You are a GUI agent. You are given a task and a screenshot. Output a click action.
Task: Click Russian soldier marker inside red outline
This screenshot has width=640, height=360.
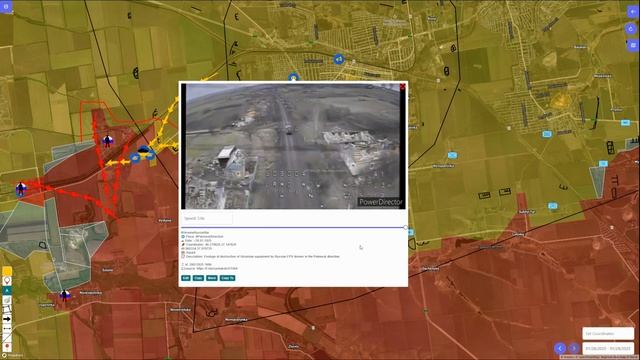click(x=108, y=141)
